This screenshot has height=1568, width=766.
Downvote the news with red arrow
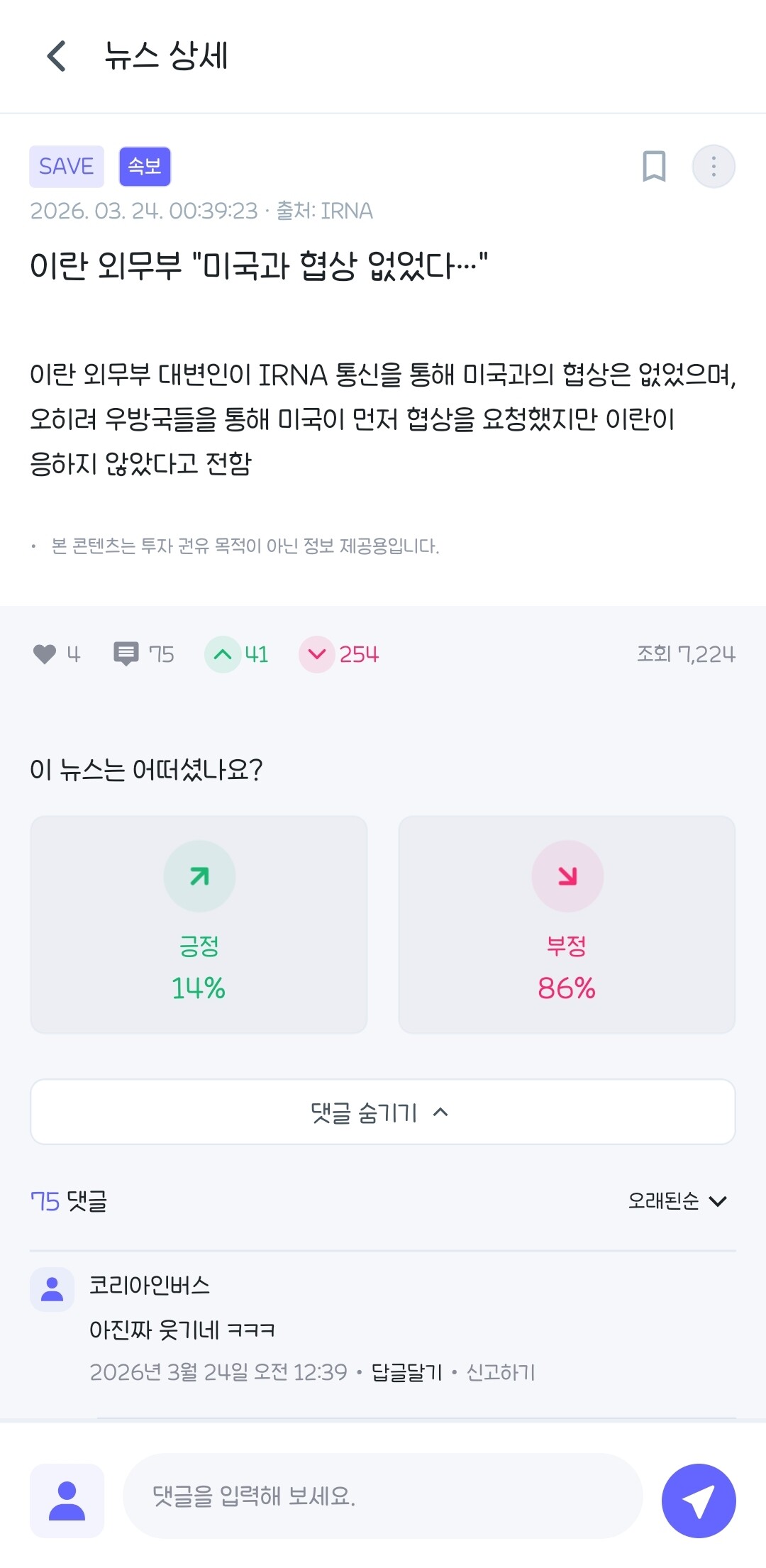[317, 654]
